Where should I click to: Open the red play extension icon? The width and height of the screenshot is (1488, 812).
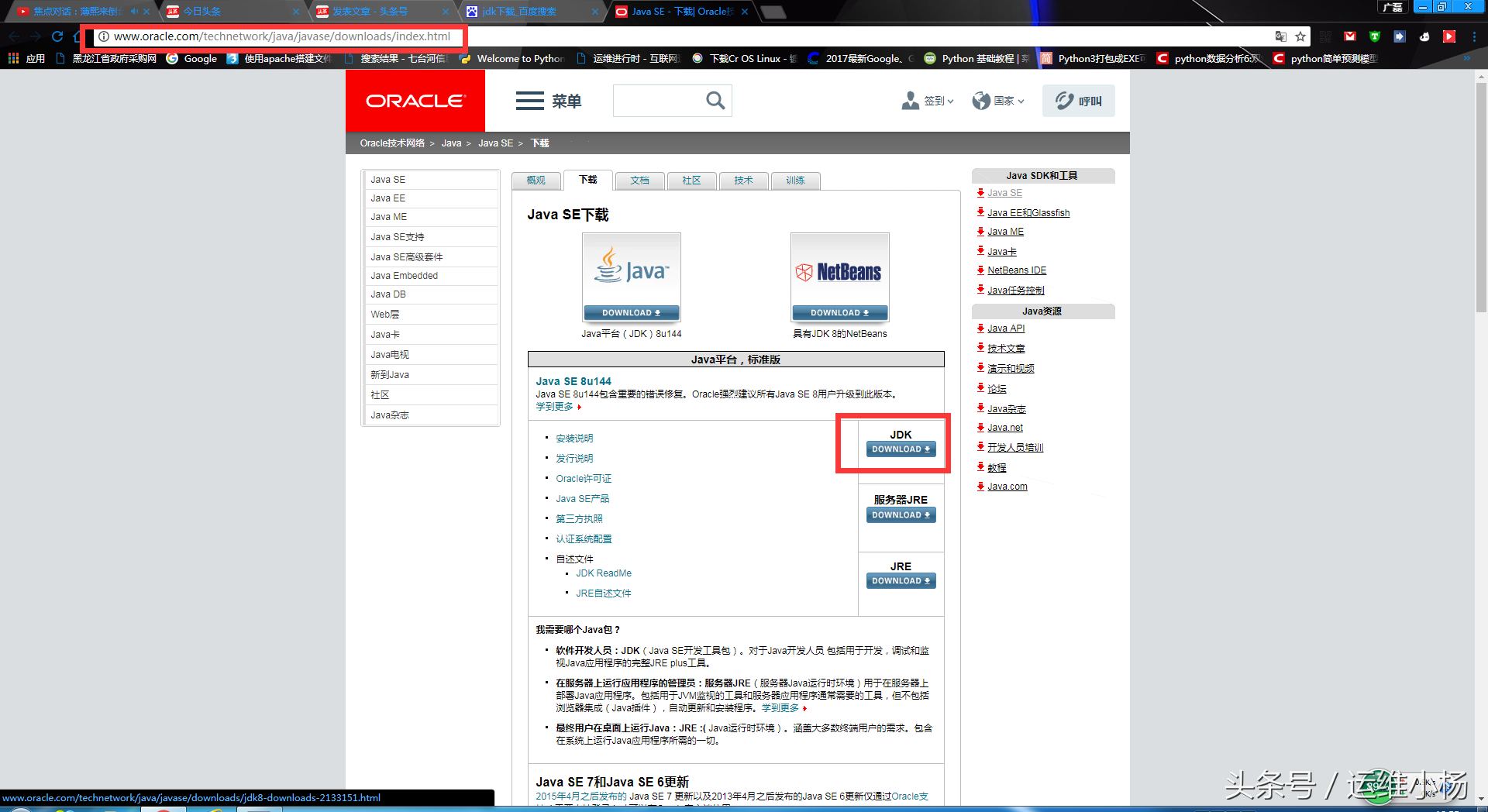[x=1449, y=36]
